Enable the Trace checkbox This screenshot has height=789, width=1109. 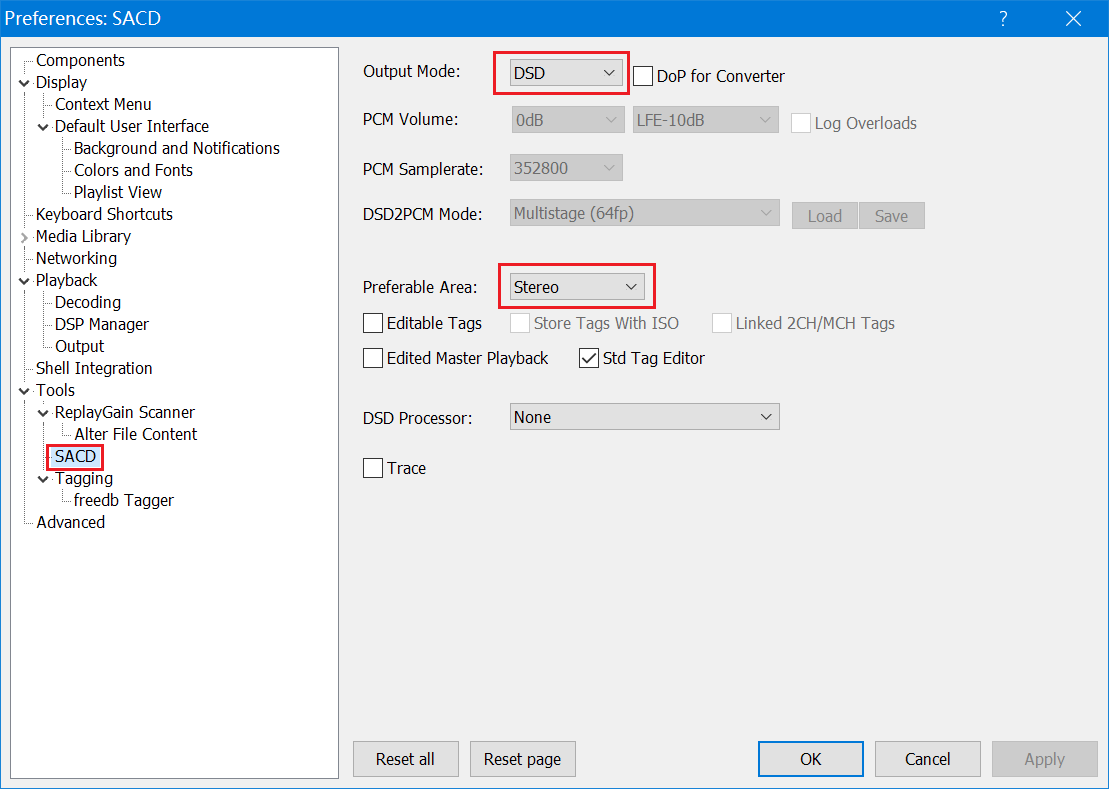click(373, 468)
